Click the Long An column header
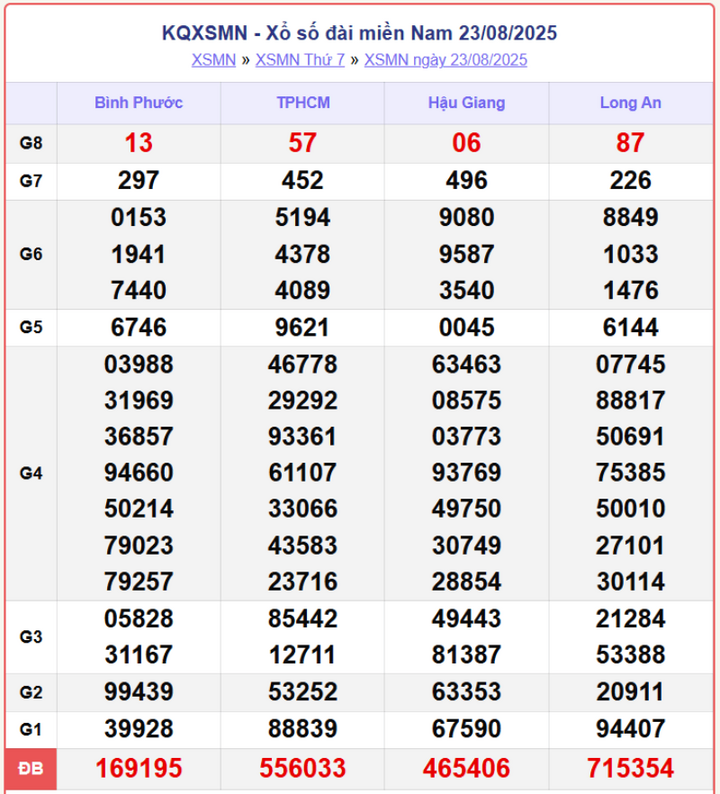720x794 pixels. pyautogui.click(x=630, y=103)
